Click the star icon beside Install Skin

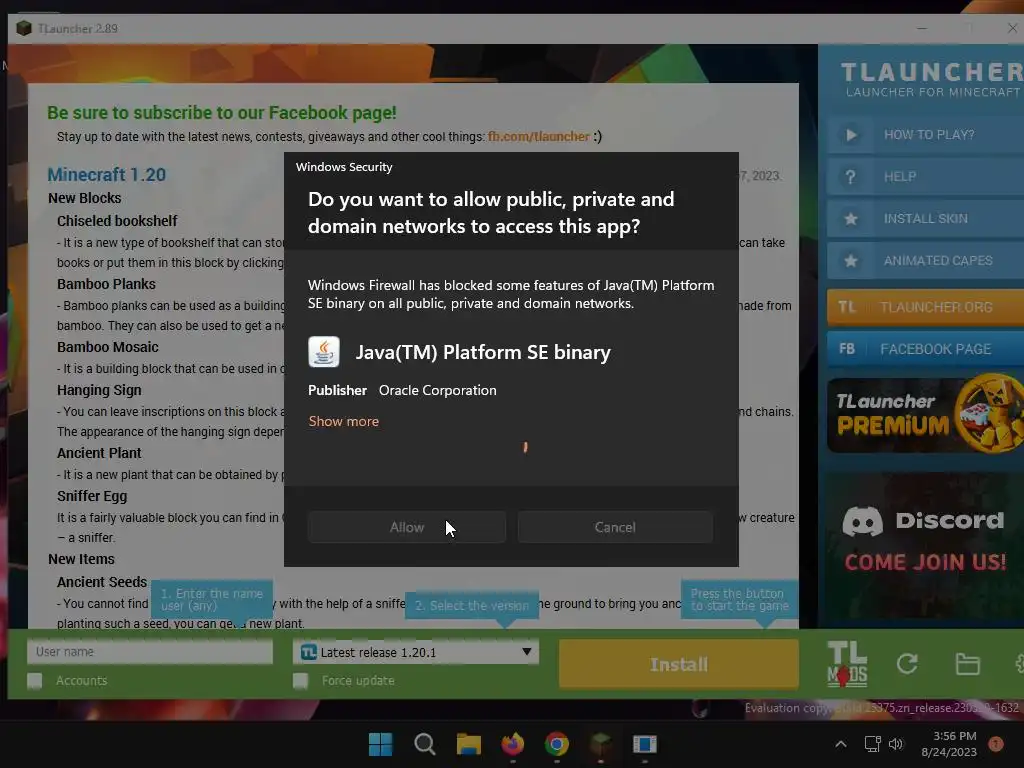pyautogui.click(x=851, y=219)
